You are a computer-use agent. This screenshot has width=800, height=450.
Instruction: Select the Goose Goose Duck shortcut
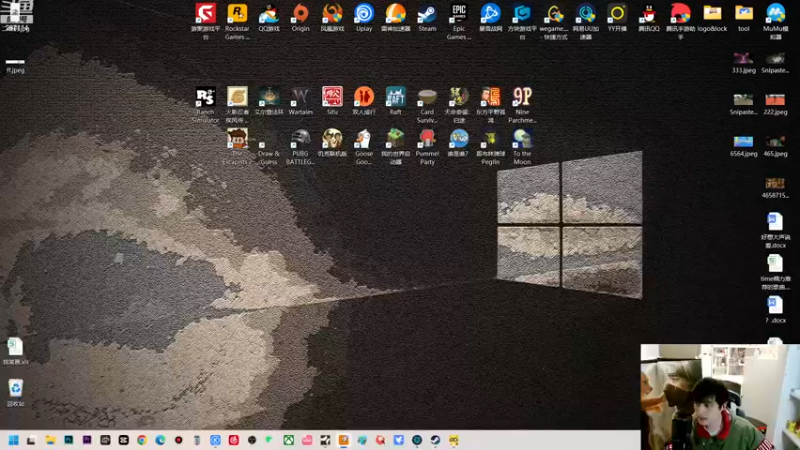(x=364, y=146)
